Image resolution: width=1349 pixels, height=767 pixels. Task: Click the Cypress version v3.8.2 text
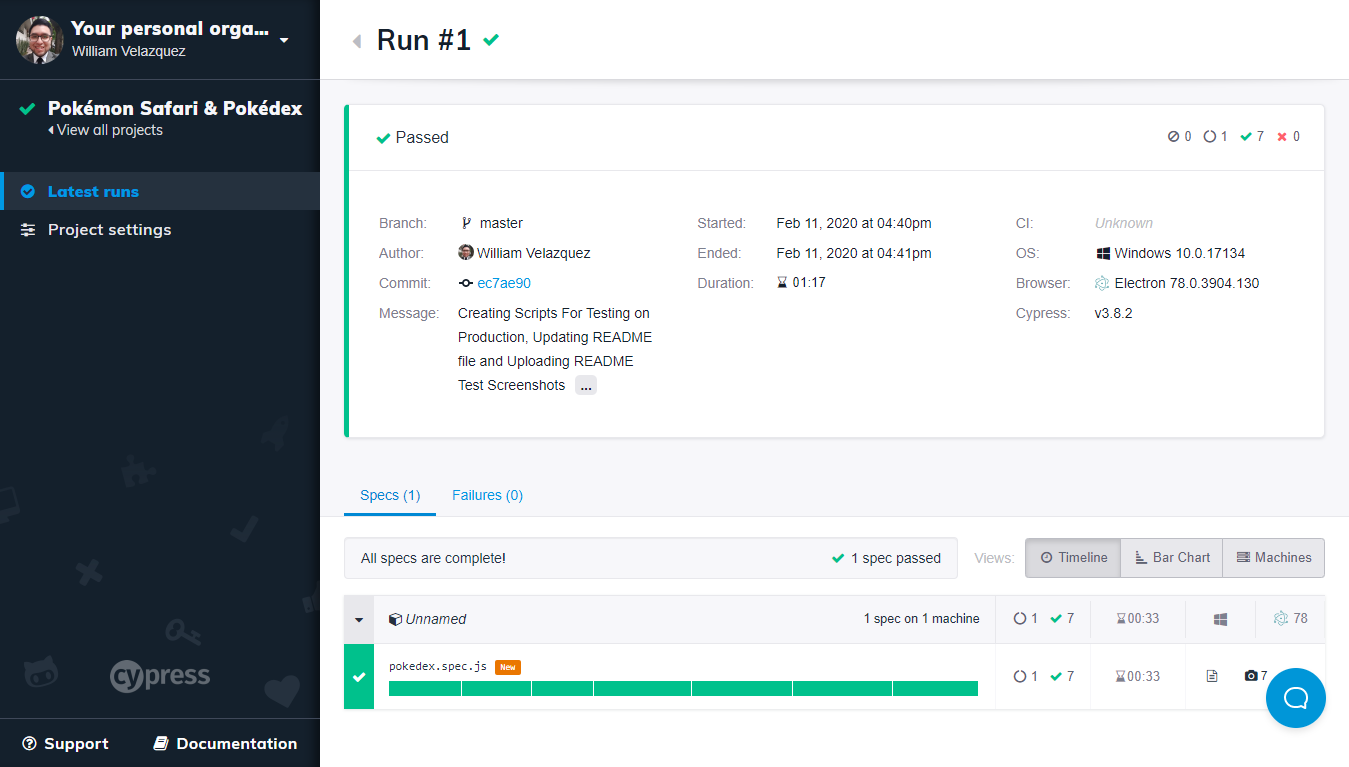click(1113, 313)
